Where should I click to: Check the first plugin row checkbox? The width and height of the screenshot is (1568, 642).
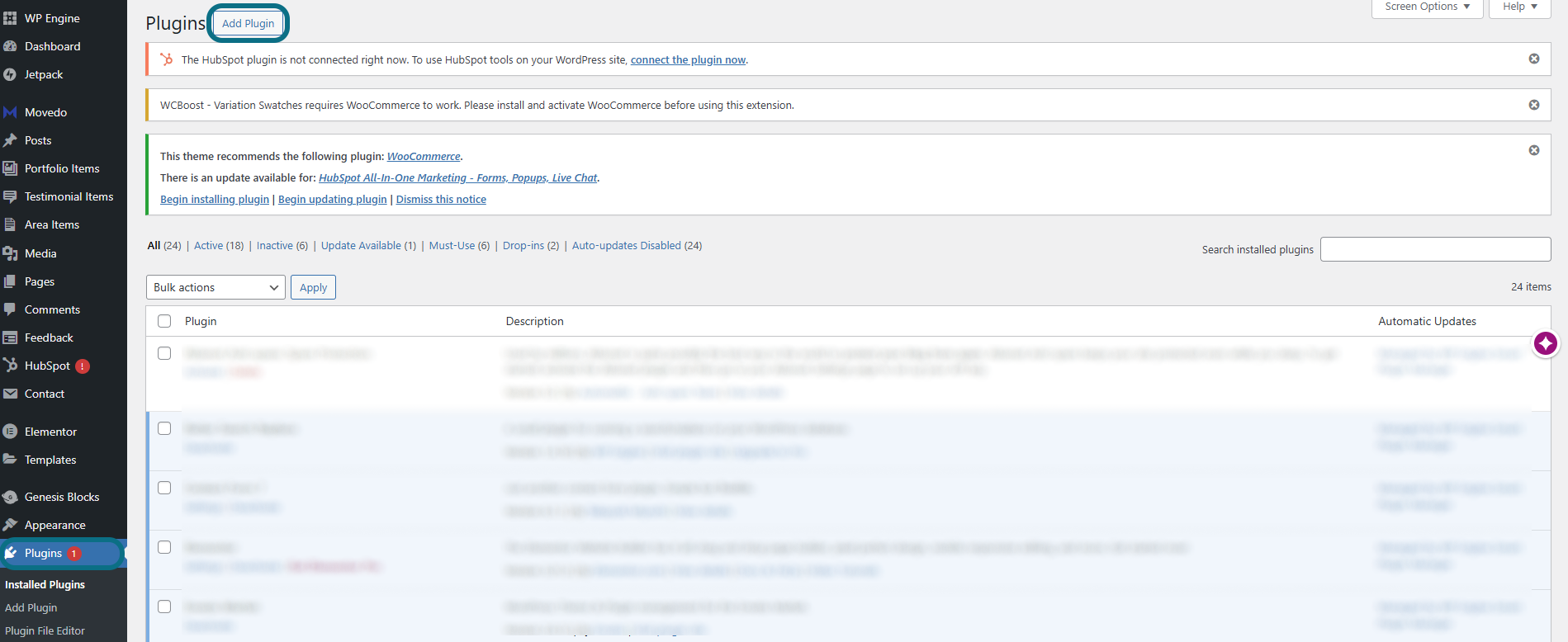pyautogui.click(x=164, y=353)
